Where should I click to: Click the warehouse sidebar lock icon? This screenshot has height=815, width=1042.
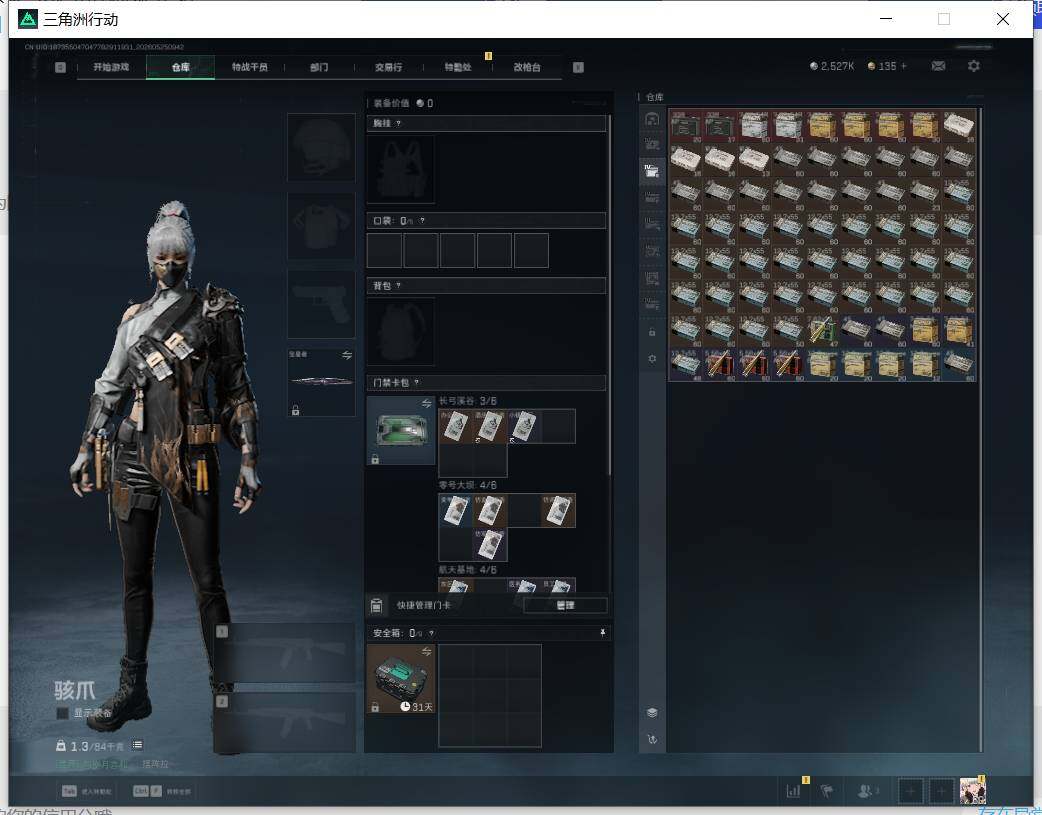coord(652,332)
